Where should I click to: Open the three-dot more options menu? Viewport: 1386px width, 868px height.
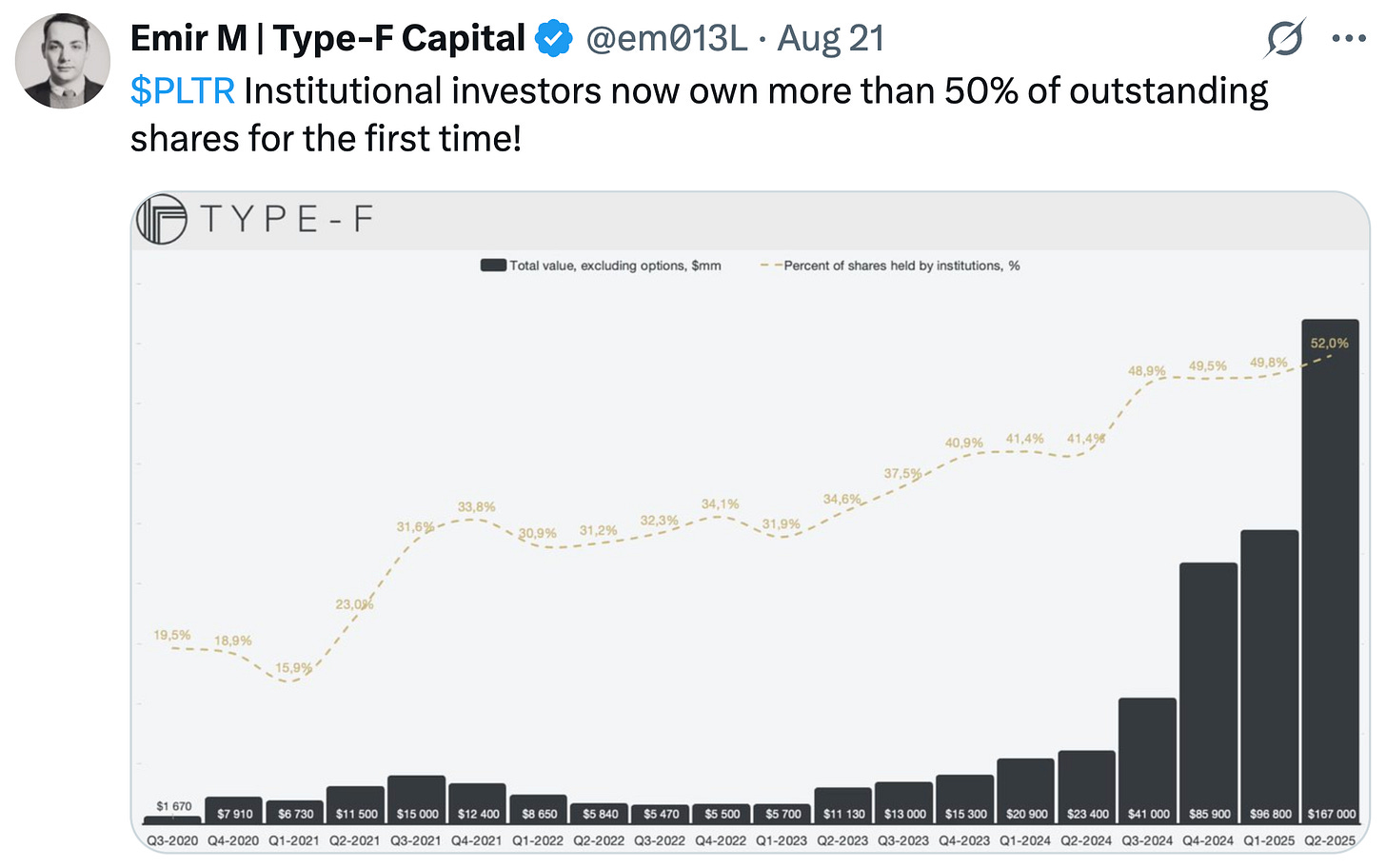(x=1349, y=39)
